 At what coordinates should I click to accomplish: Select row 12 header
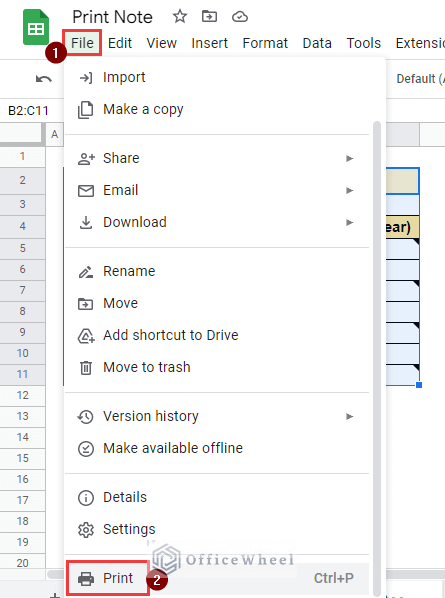(22, 395)
